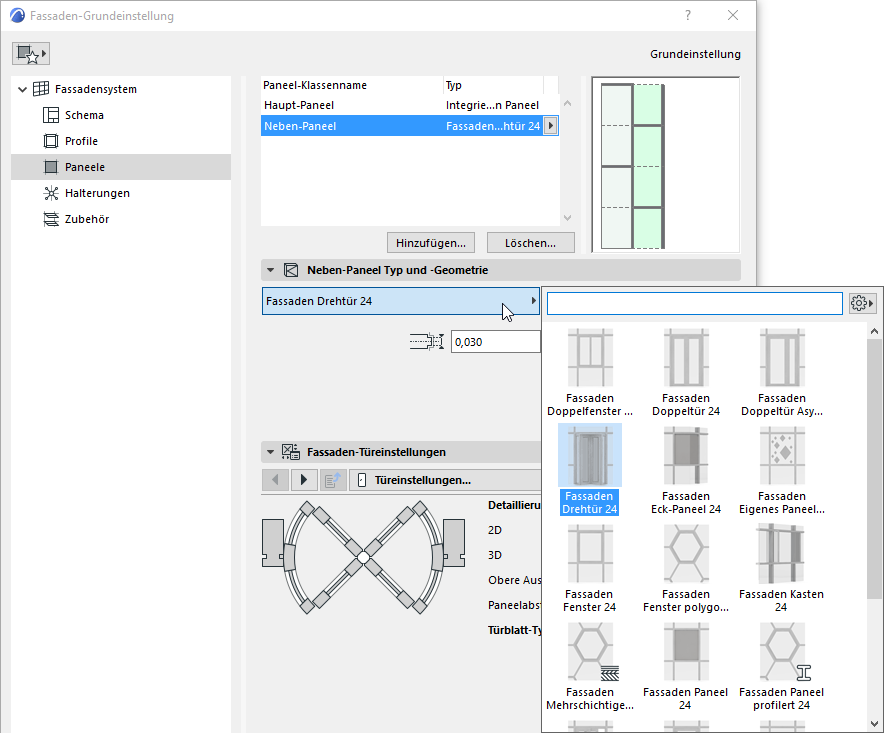Open the Fassaden Drehtür 24 dropdown
The width and height of the screenshot is (884, 733).
point(401,301)
